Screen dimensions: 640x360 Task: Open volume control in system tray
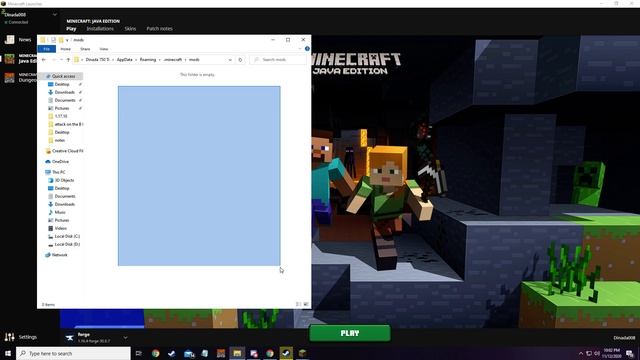tap(597, 353)
